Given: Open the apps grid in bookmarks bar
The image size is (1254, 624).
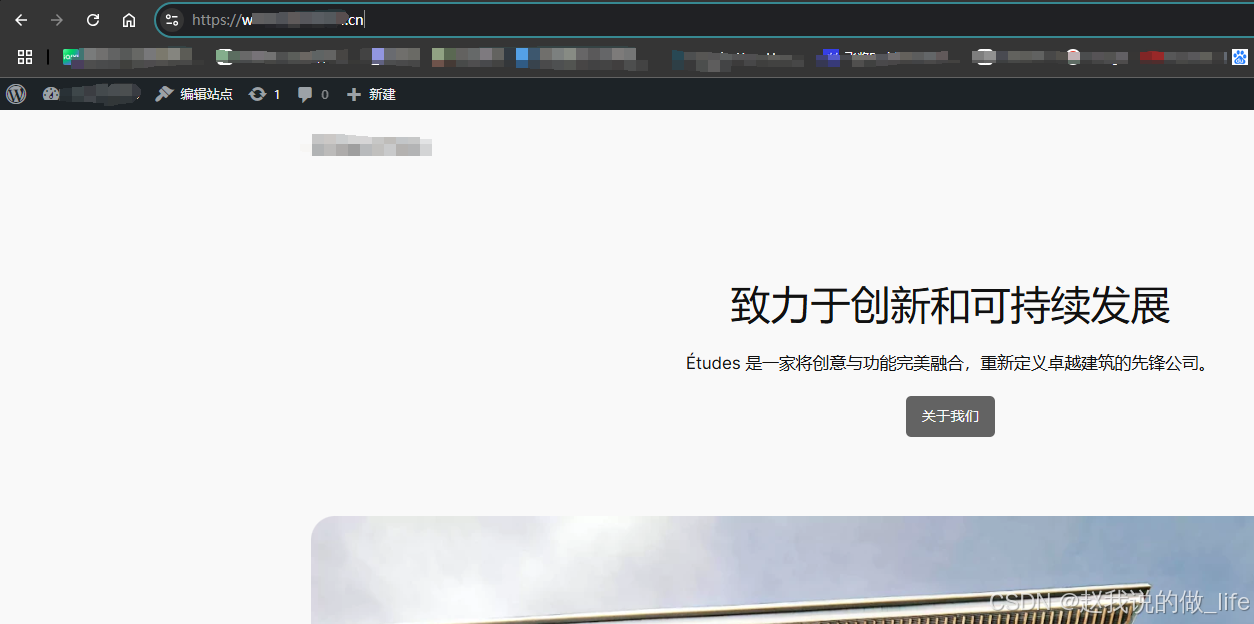Looking at the screenshot, I should click(x=25, y=57).
